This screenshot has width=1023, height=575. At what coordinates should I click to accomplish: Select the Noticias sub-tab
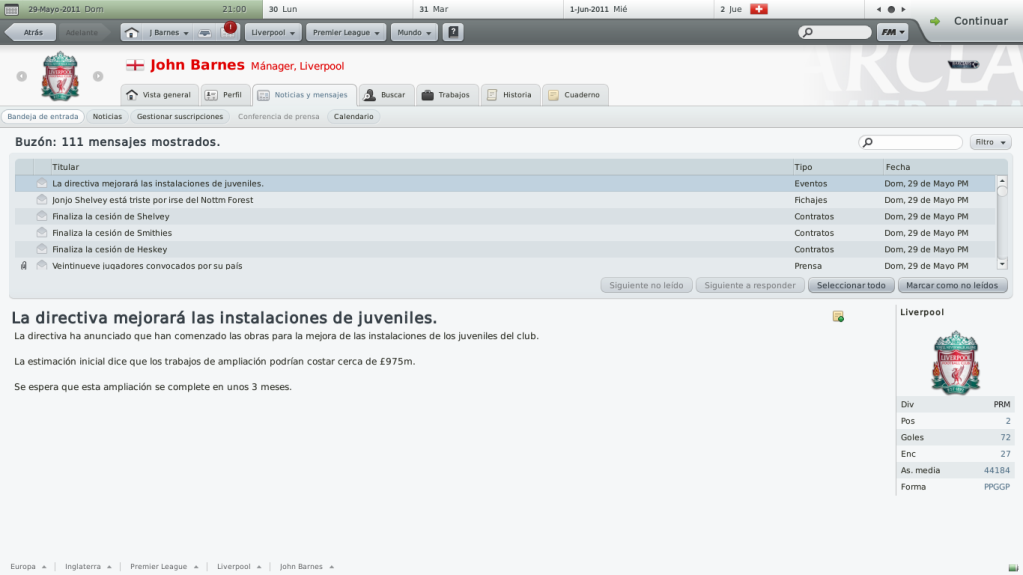click(107, 116)
